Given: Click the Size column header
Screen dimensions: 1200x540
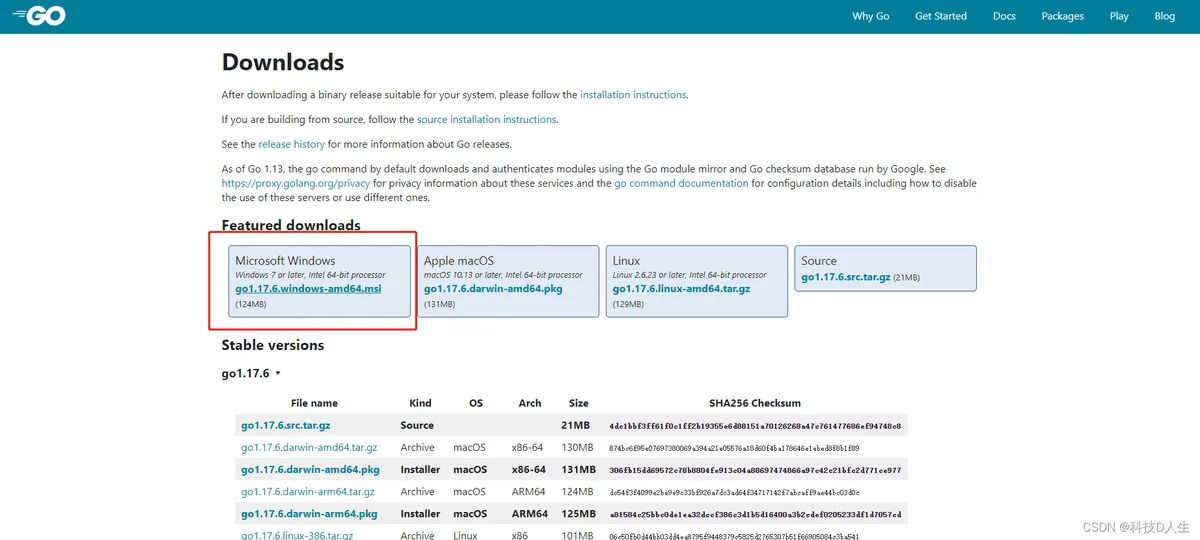Looking at the screenshot, I should click(579, 403).
